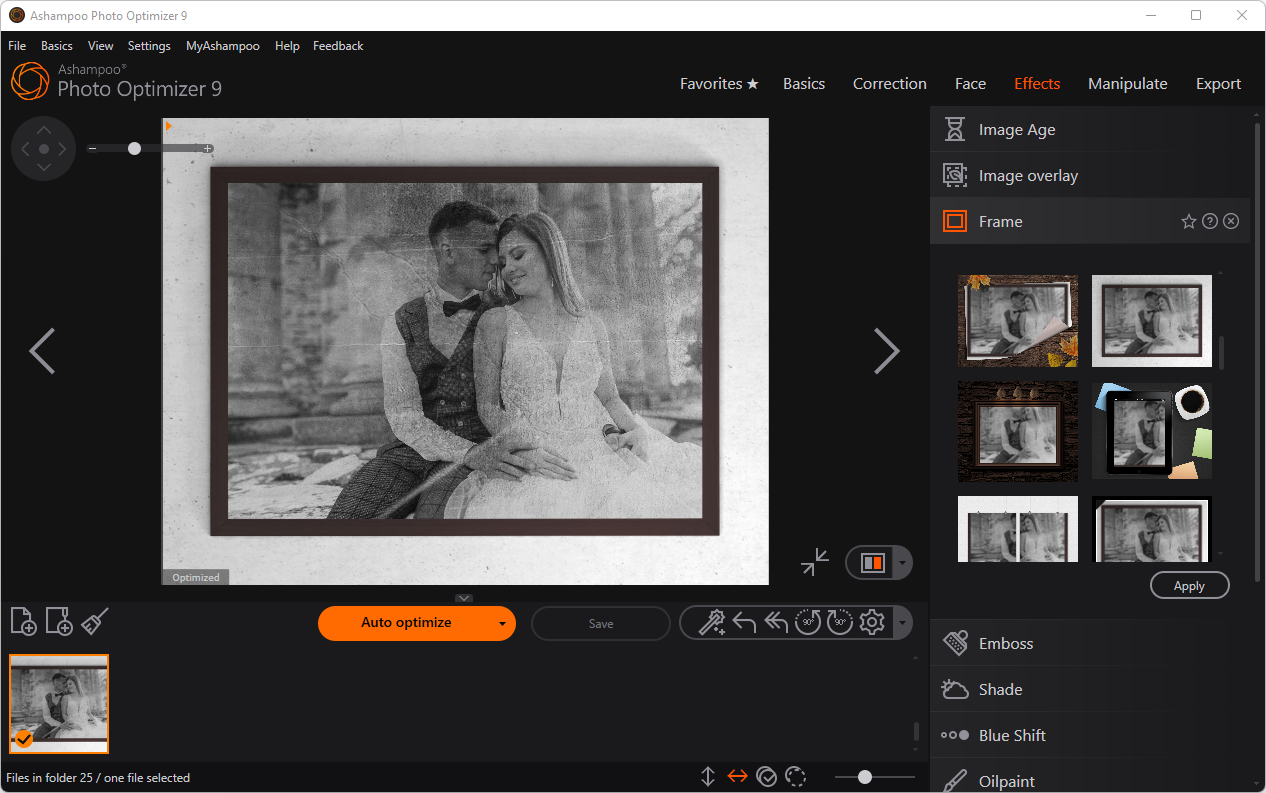Viewport: 1266px width, 793px height.
Task: Undo the last edit with the undo arrow
Action: 745,622
